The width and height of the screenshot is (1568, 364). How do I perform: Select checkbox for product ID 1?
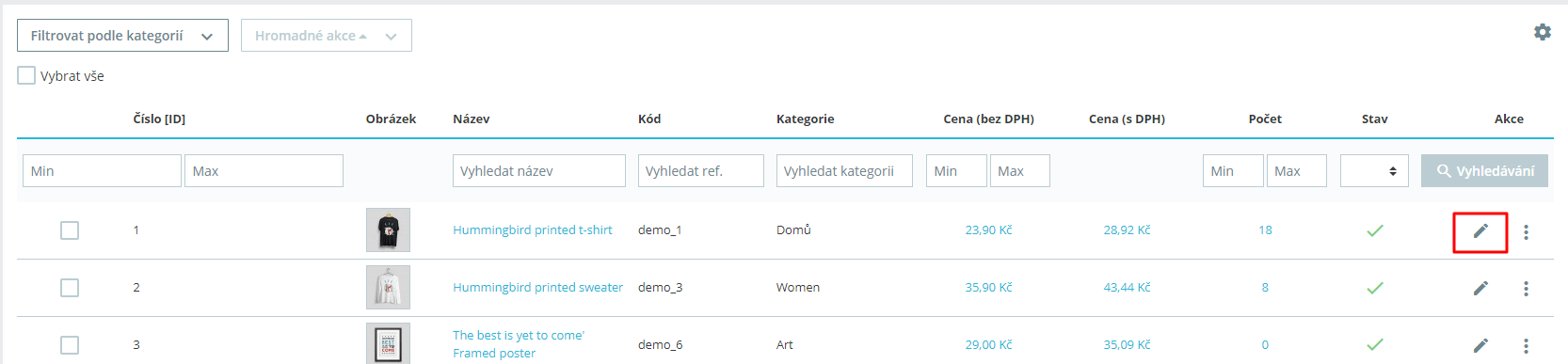70,230
